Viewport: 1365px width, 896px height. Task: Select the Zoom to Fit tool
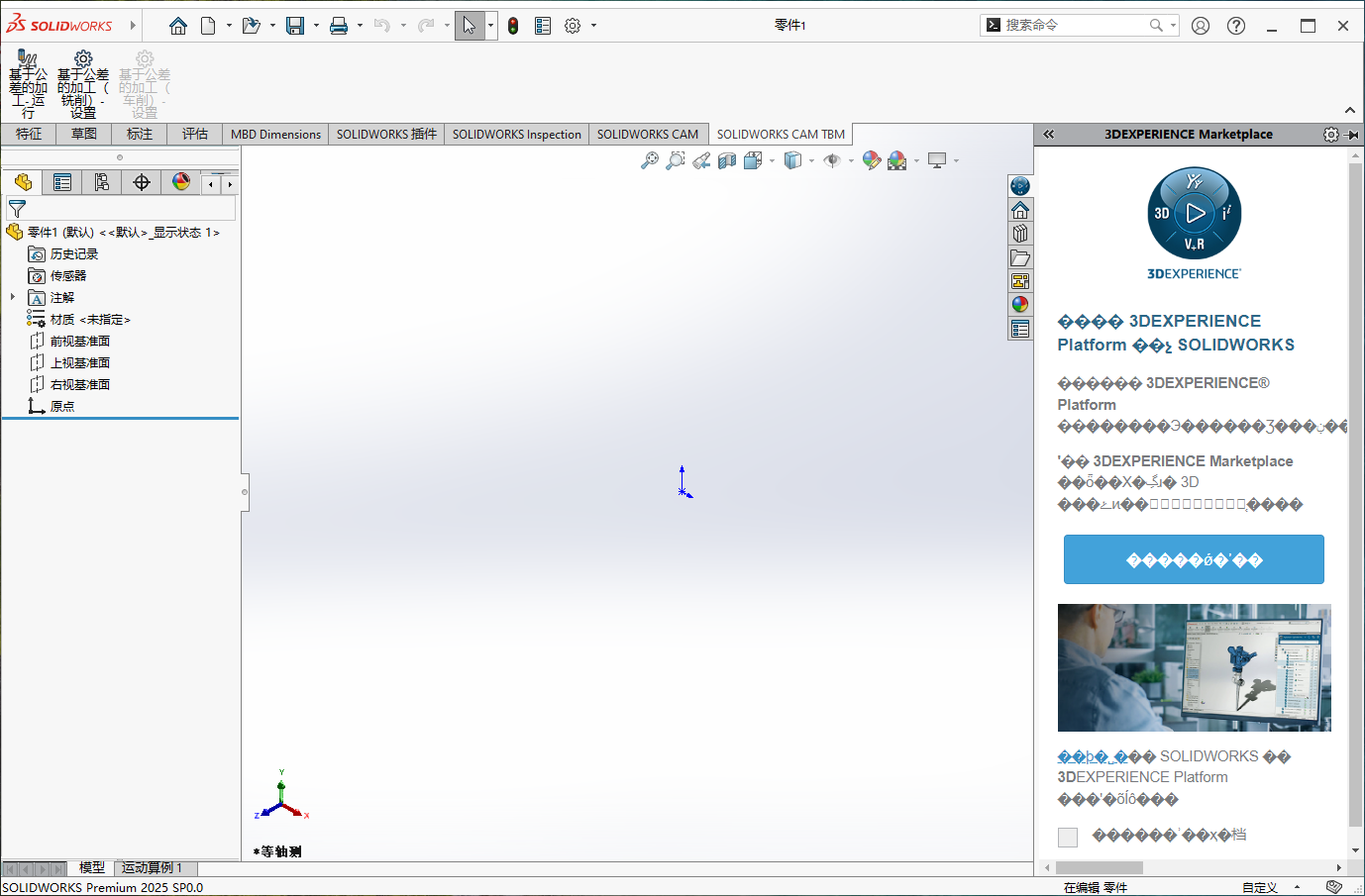click(x=650, y=159)
